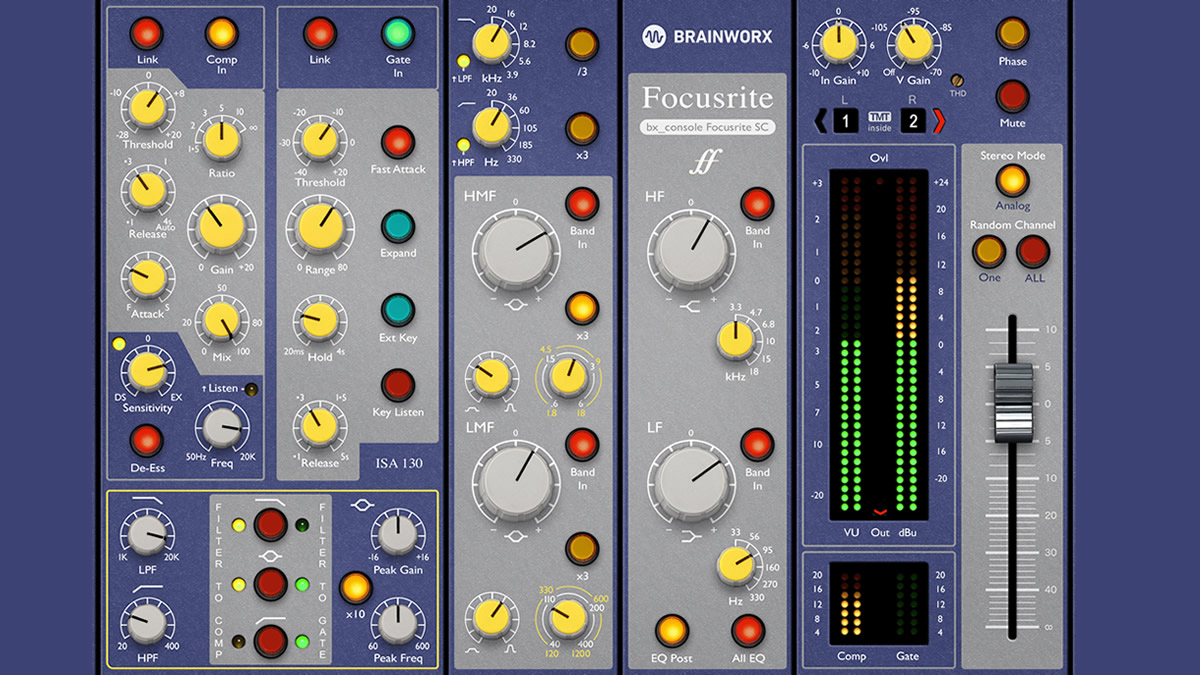Image resolution: width=1200 pixels, height=675 pixels.
Task: Click the bx_console Focusrite SC label
Action: 707,128
